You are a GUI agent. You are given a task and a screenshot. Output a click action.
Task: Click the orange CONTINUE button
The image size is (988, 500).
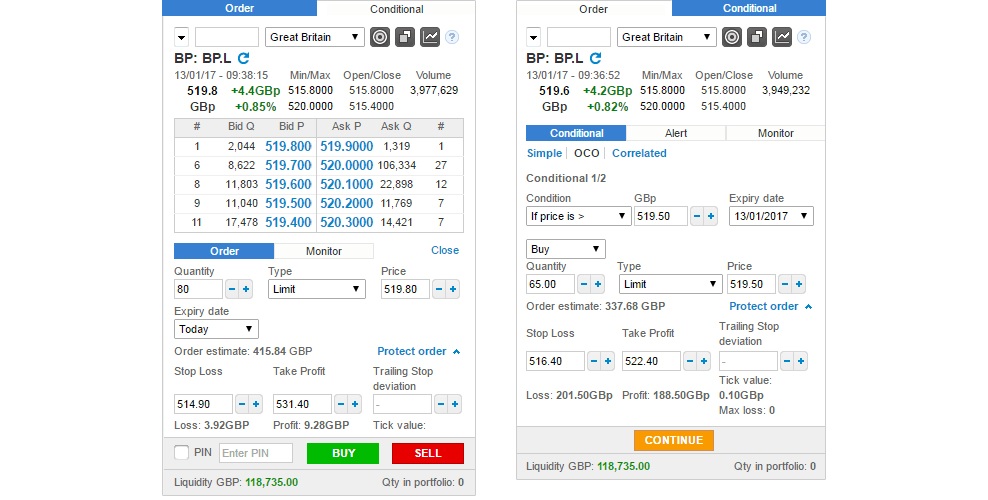(674, 440)
